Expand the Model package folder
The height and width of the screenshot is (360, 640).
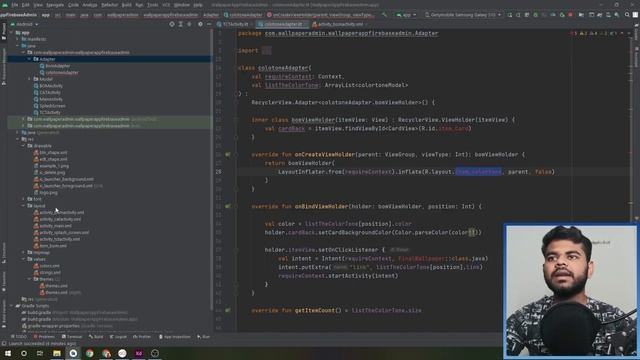click(x=29, y=79)
